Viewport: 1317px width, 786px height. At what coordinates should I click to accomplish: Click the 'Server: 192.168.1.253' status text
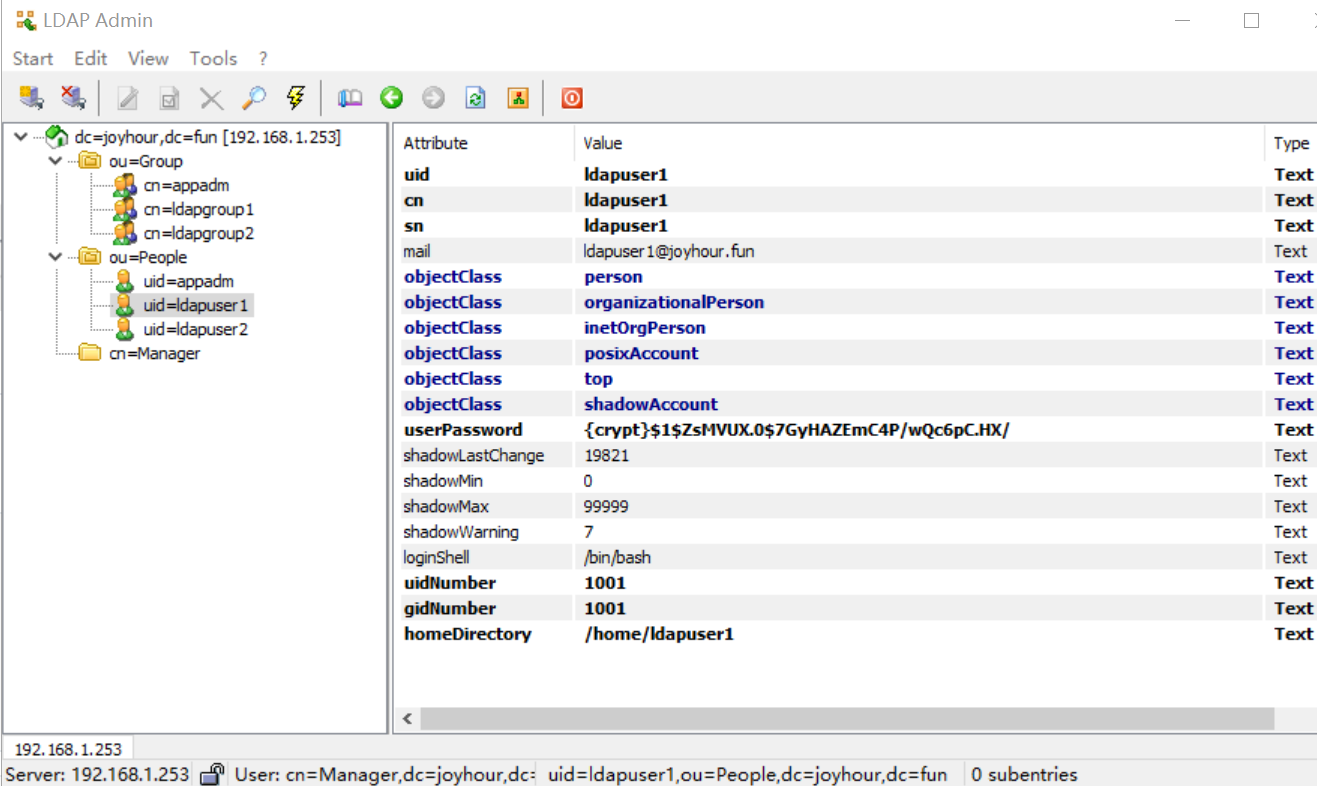pyautogui.click(x=97, y=774)
